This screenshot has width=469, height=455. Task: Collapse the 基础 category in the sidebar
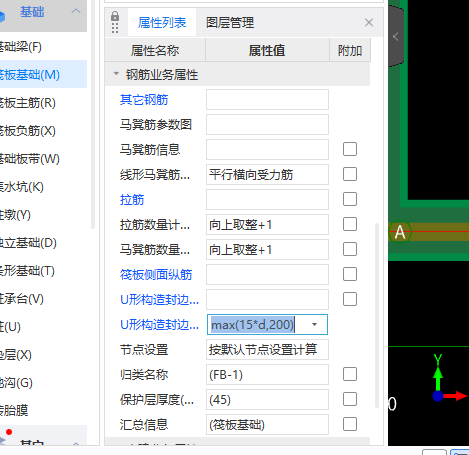pos(76,11)
